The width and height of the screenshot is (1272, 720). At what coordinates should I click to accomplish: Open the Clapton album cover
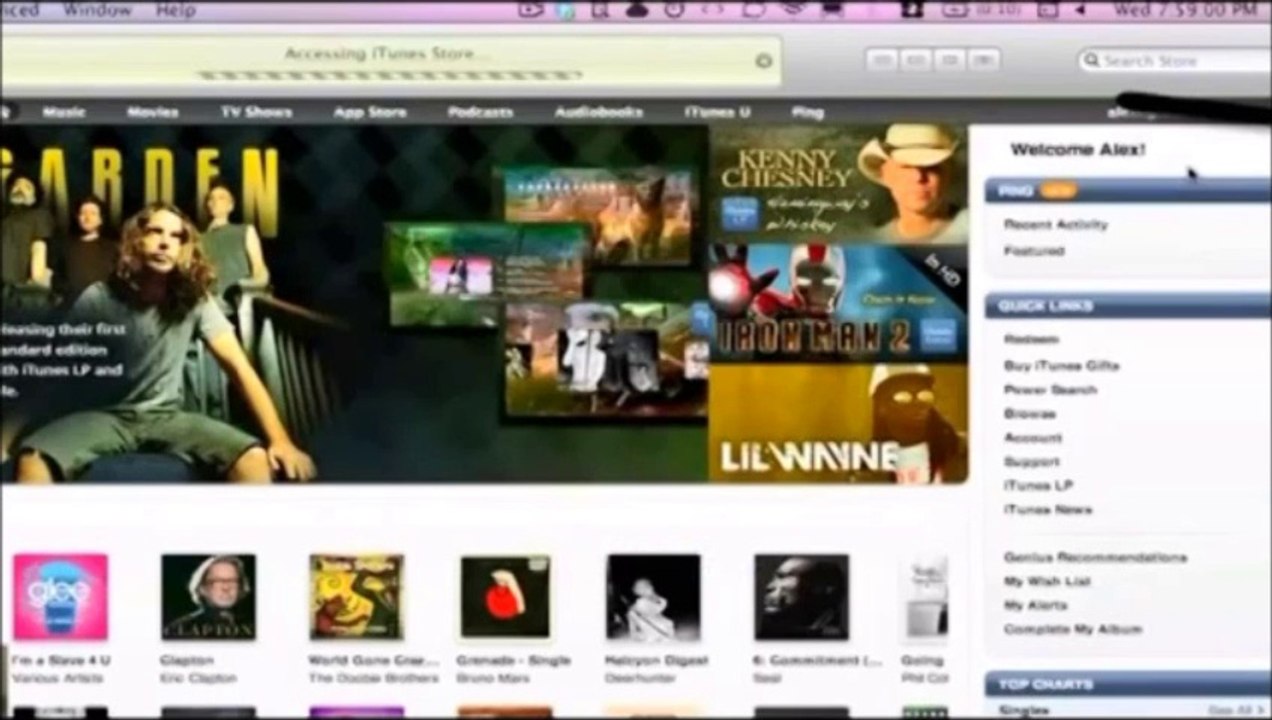(208, 597)
